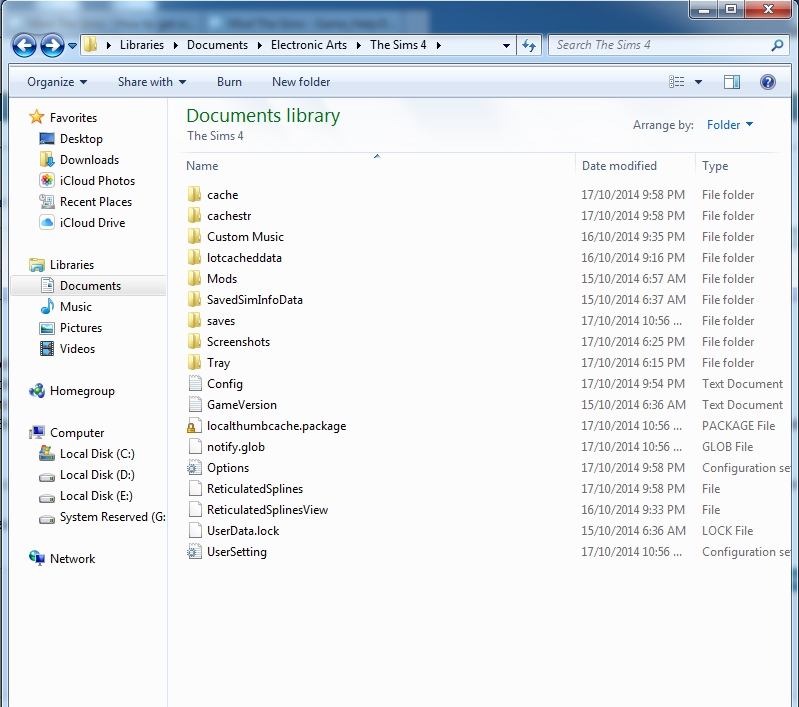Image resolution: width=799 pixels, height=707 pixels.
Task: Expand the arrow after The Sims 4 breadcrumb
Action: [438, 45]
